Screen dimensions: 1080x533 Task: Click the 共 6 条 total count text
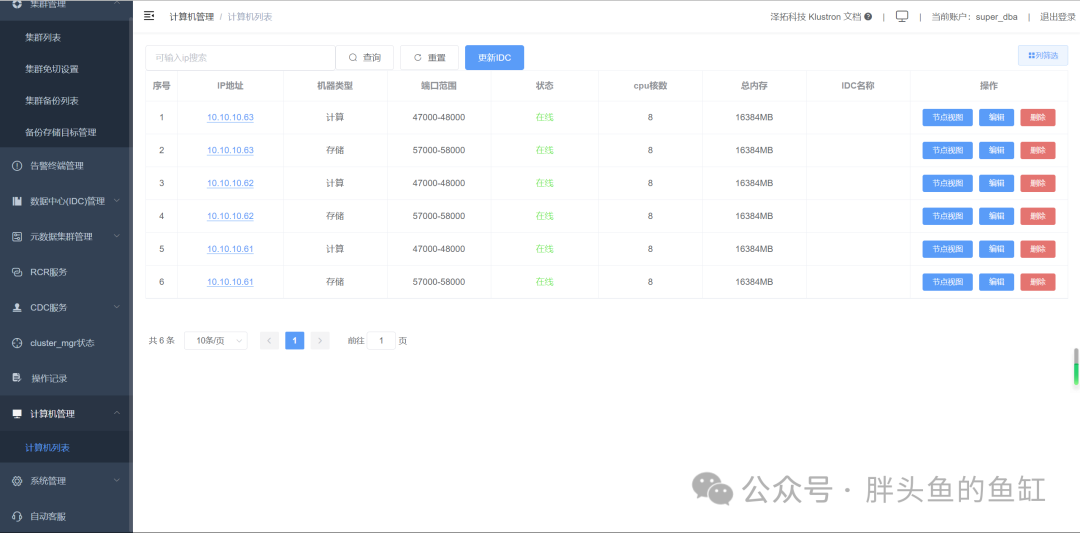pos(162,340)
